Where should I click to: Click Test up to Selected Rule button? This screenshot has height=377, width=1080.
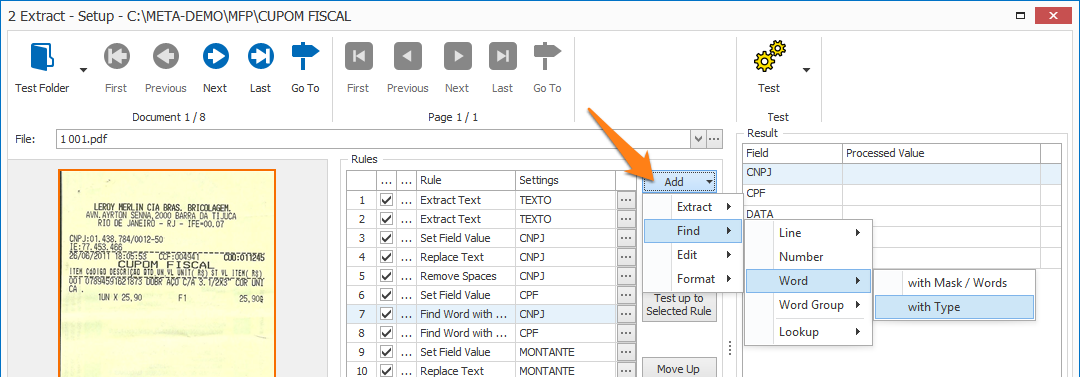(x=679, y=305)
